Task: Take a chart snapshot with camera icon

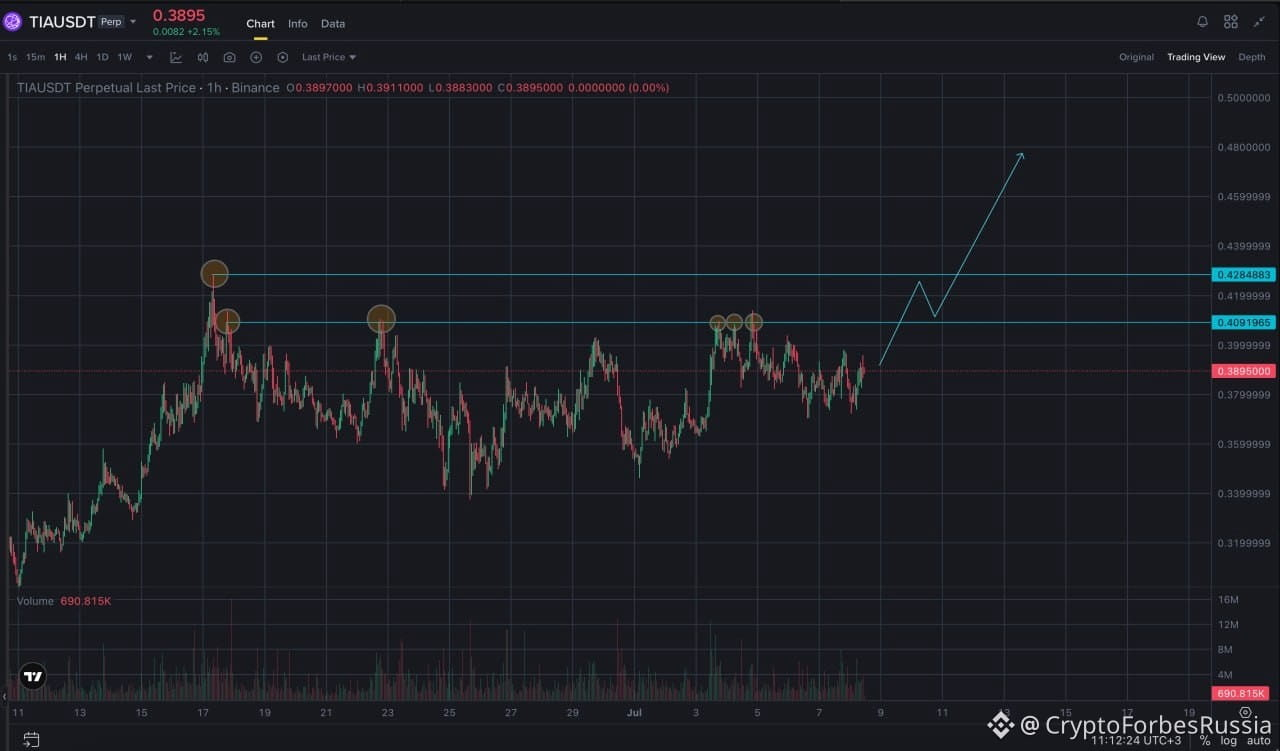Action: point(230,57)
